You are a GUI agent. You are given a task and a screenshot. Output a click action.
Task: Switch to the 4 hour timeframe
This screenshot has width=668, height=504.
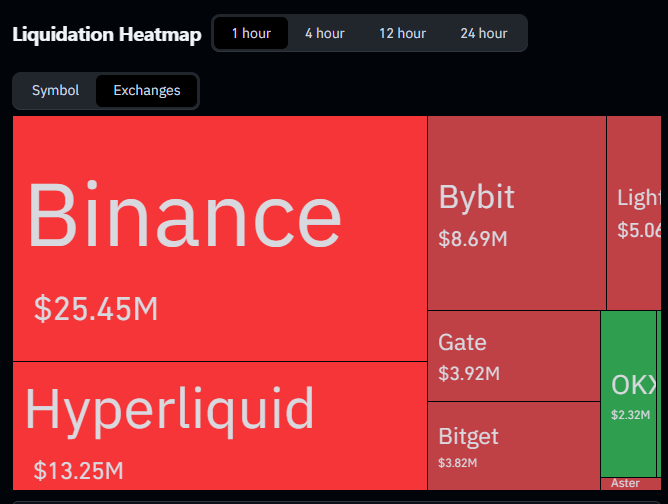pos(325,33)
